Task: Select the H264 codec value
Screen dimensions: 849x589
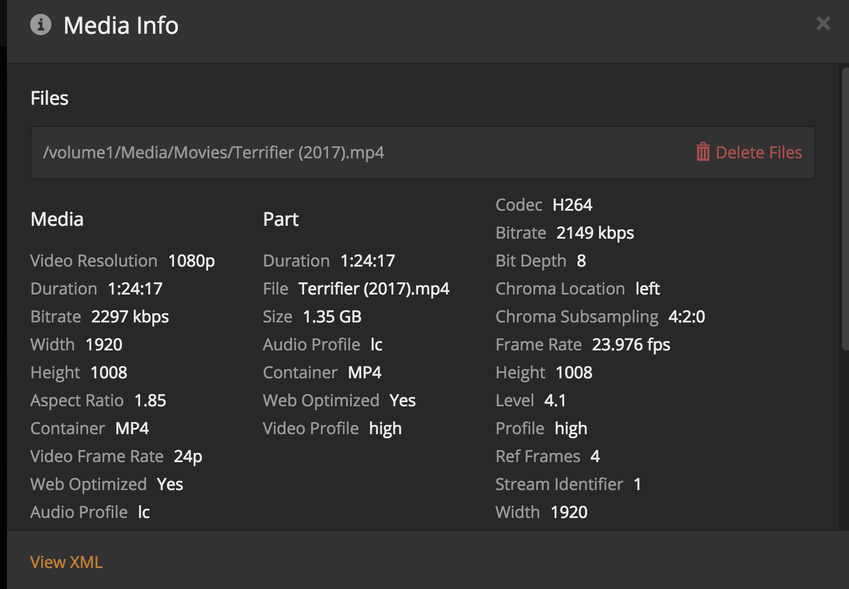Action: [572, 205]
